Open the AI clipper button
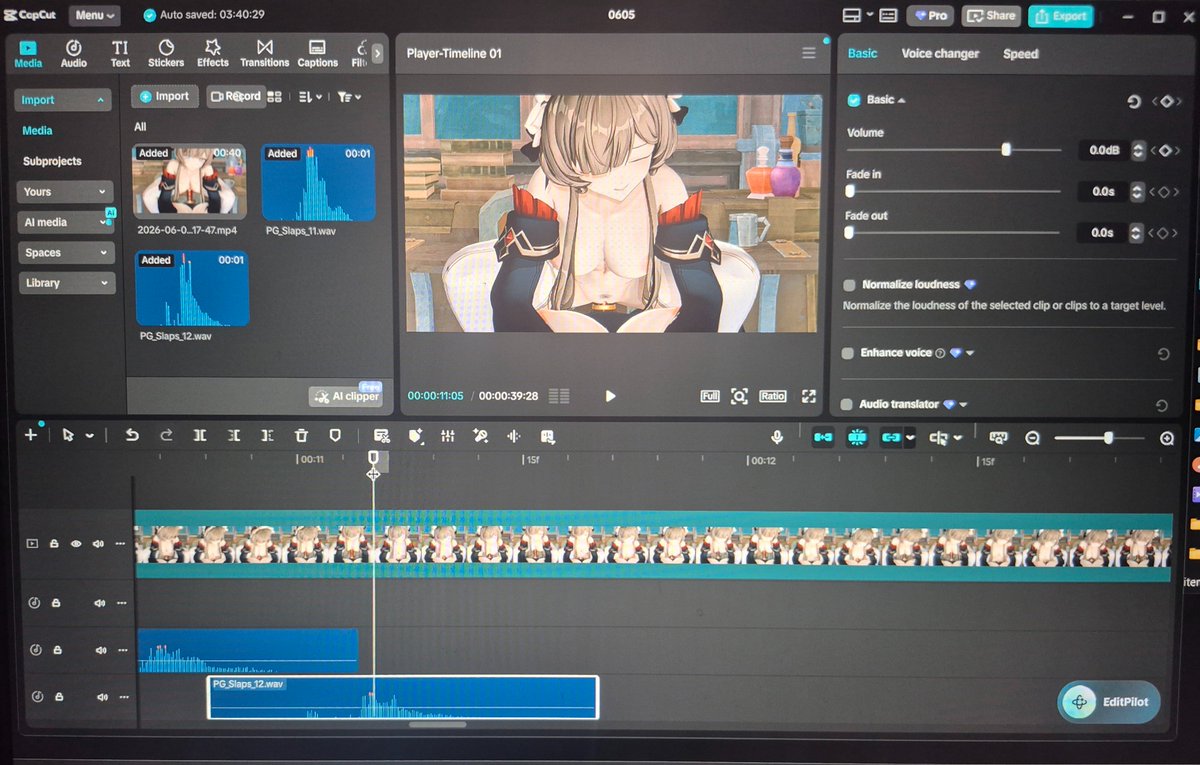 point(346,396)
